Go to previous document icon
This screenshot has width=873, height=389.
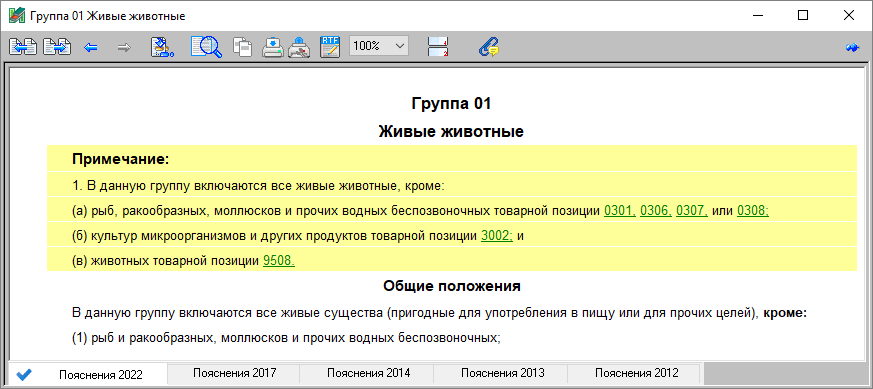(23, 47)
